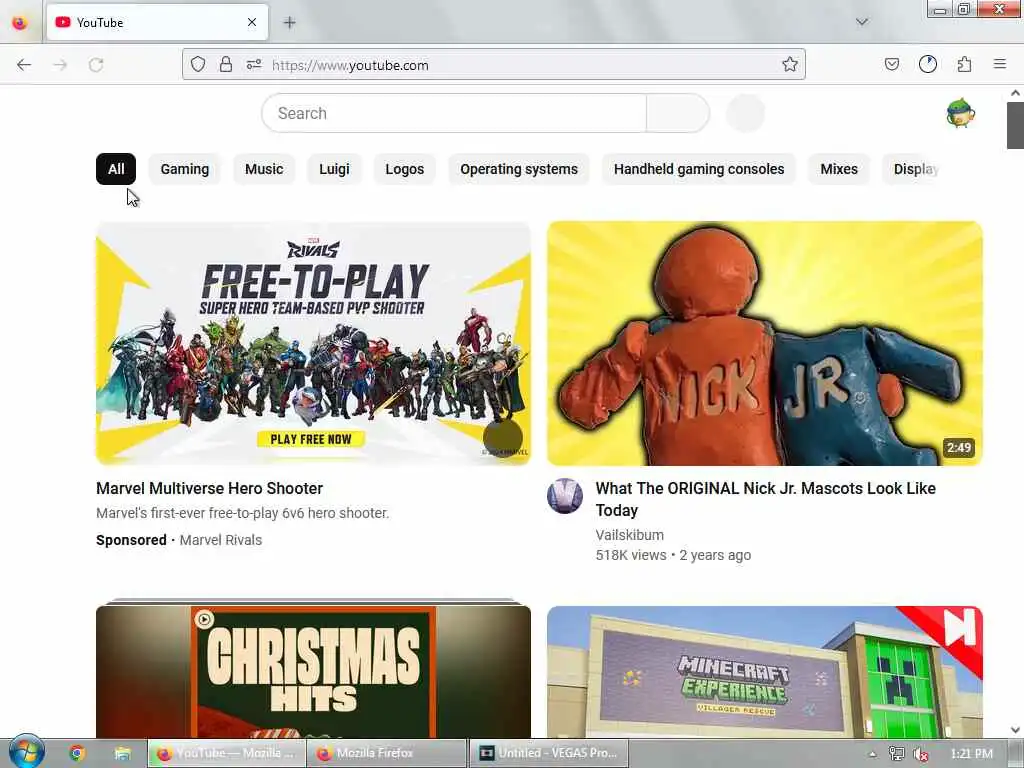The width and height of the screenshot is (1024, 768).
Task: Switch to the Mozilla Firefox taskbar window
Action: (x=387, y=754)
